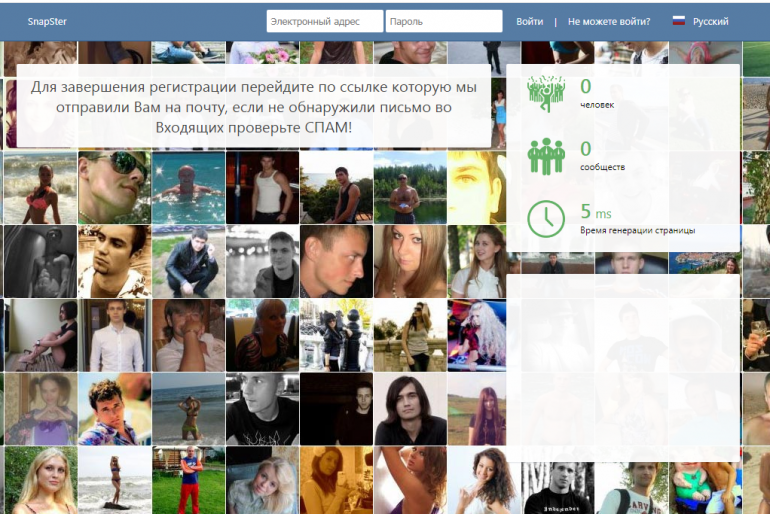
Task: Open the SnapSter logo home link
Action: (47, 21)
